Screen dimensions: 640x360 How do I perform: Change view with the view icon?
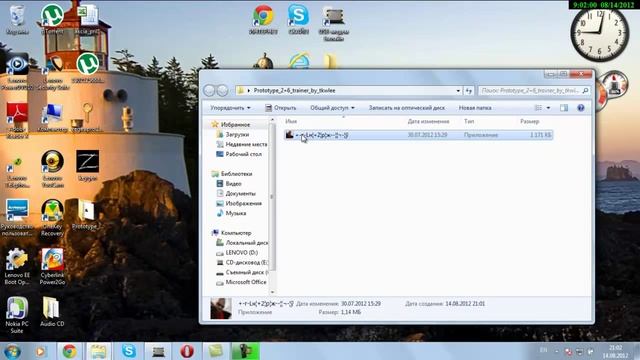pos(538,108)
